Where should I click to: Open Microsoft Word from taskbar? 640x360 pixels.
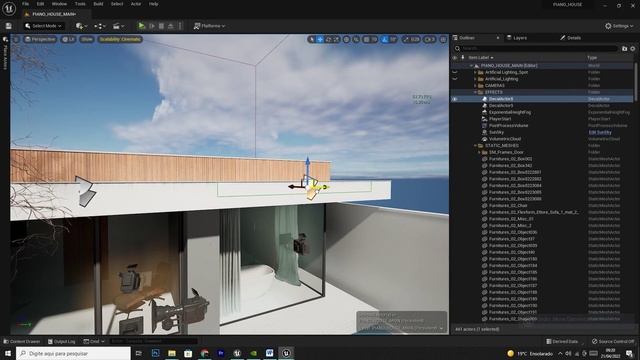[269, 353]
